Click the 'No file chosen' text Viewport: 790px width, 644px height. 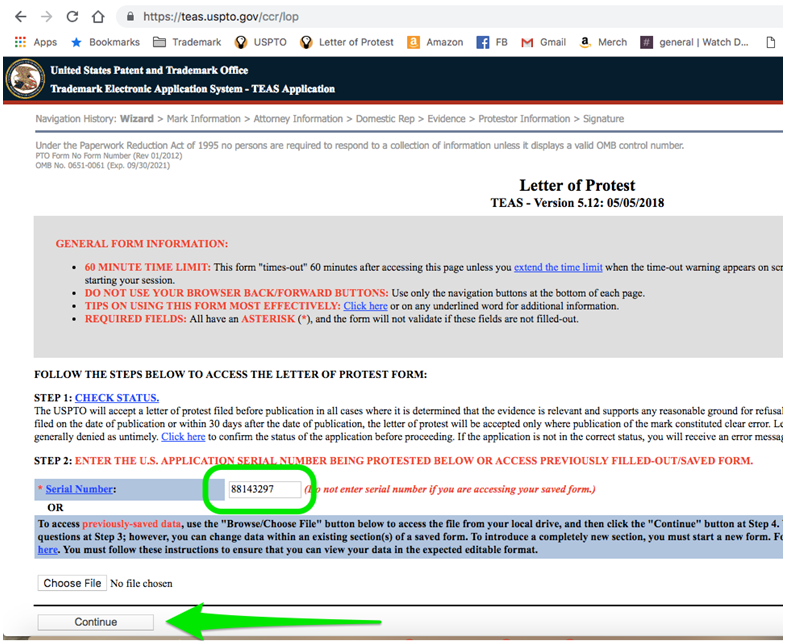141,584
